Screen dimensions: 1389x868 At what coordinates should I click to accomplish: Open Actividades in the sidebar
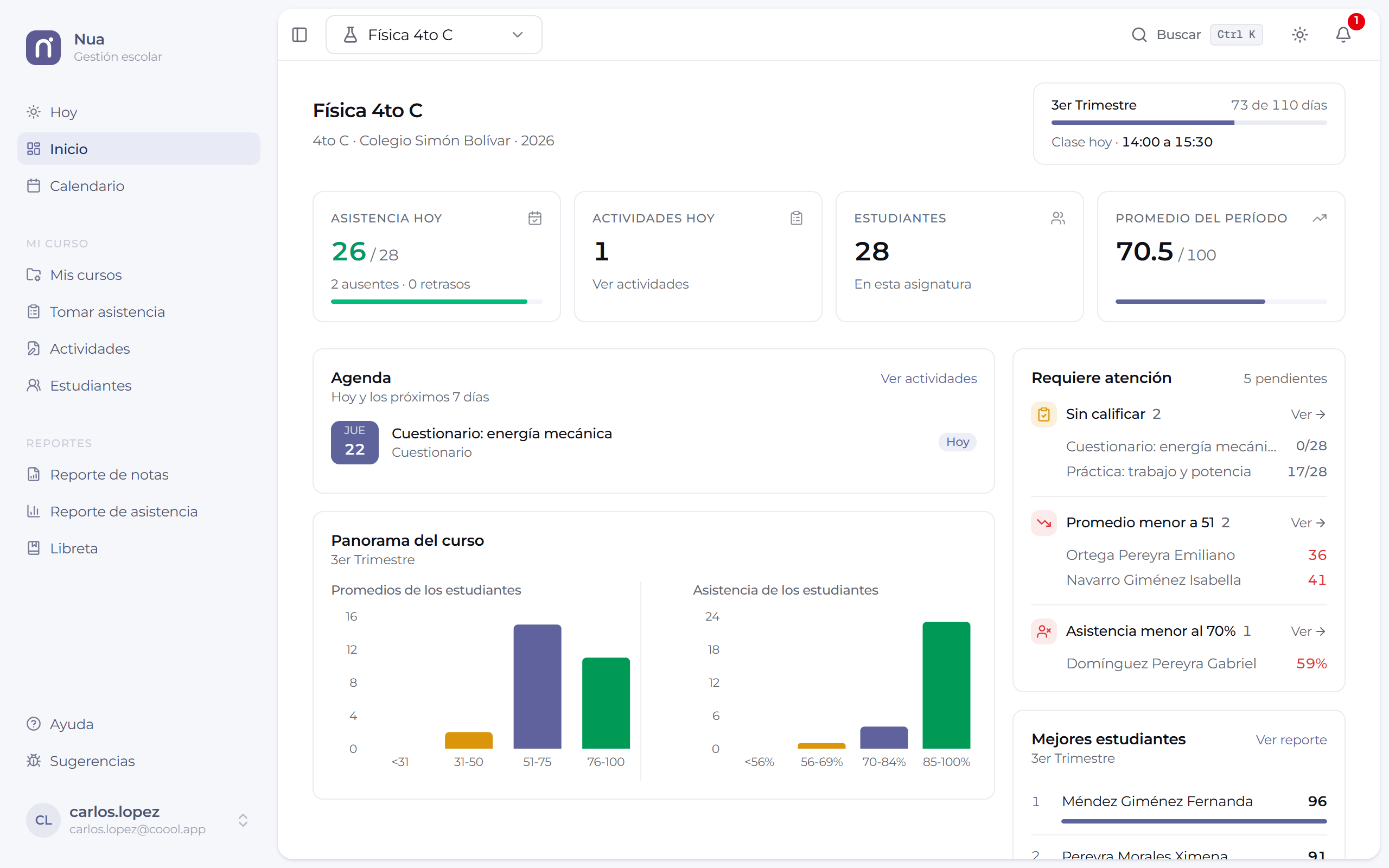[139, 348]
